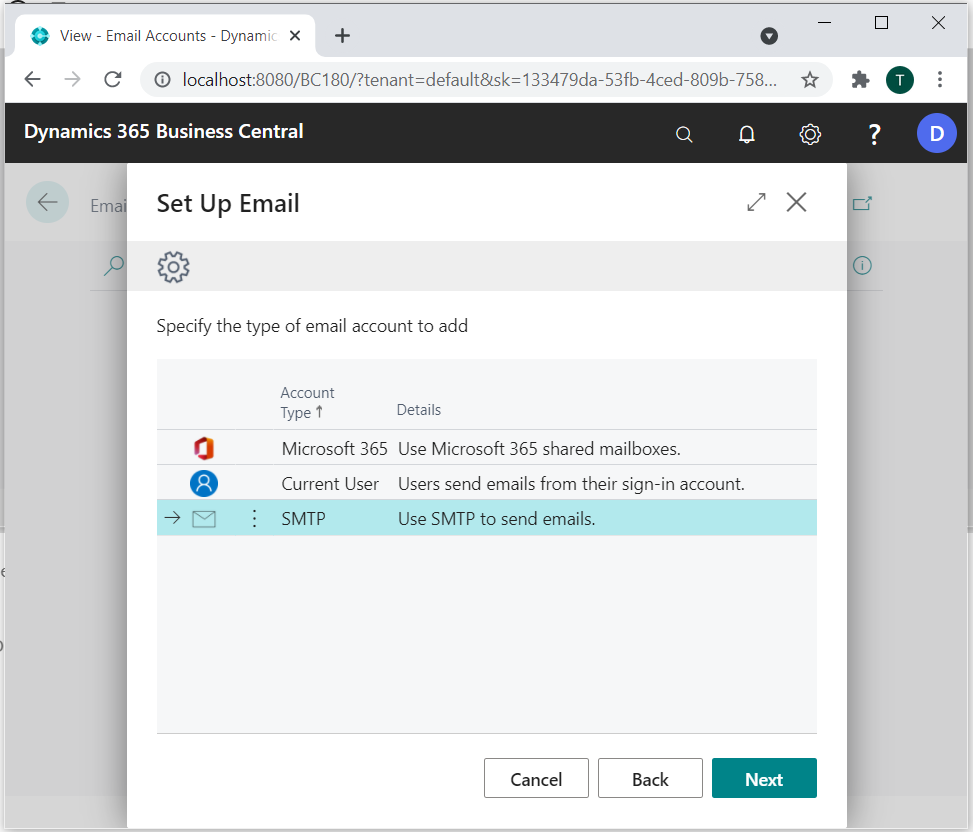Click "Users send emails from their sign-in account."
973x832 pixels.
(x=571, y=484)
